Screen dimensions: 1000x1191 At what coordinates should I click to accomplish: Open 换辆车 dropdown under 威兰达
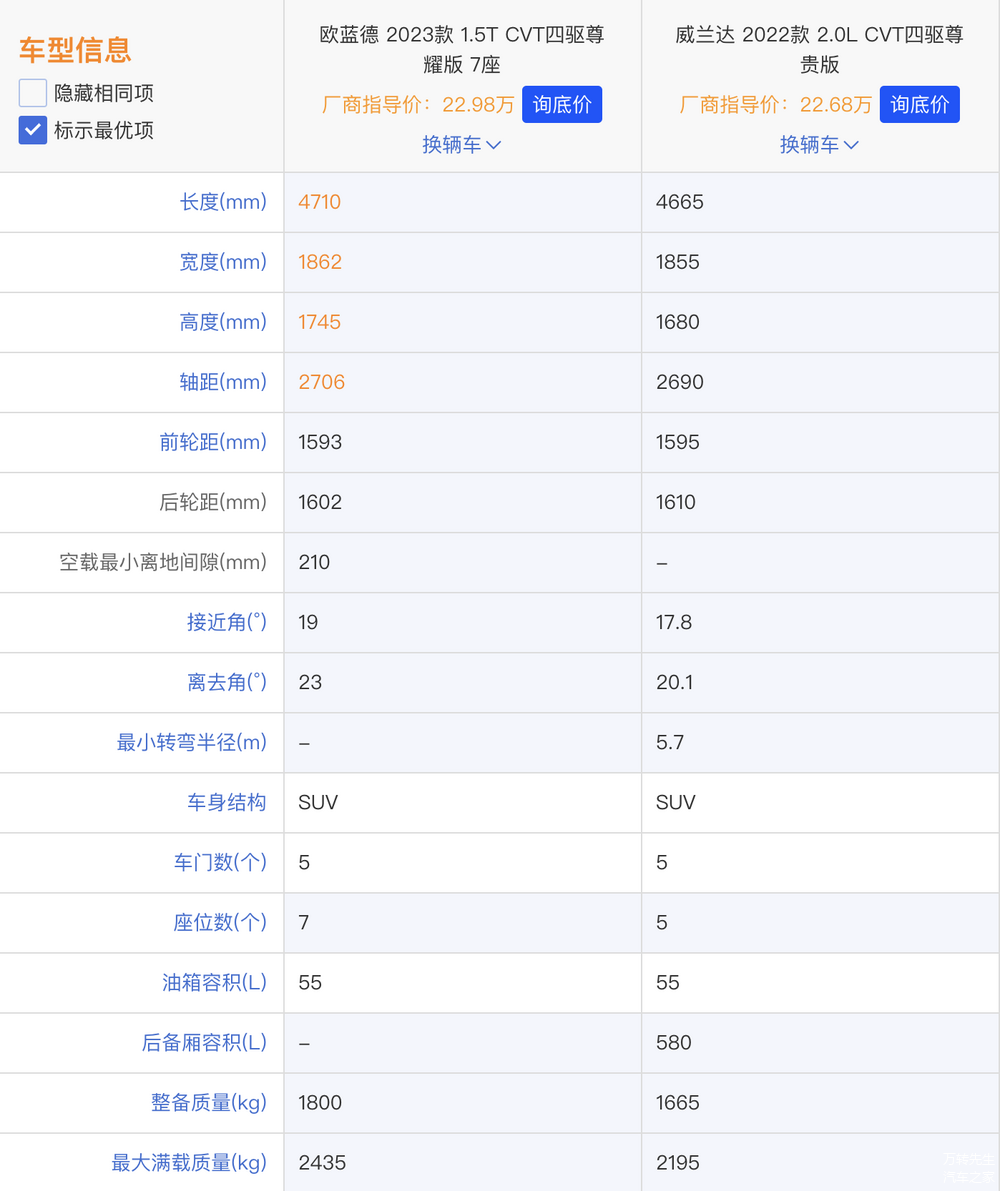[819, 144]
